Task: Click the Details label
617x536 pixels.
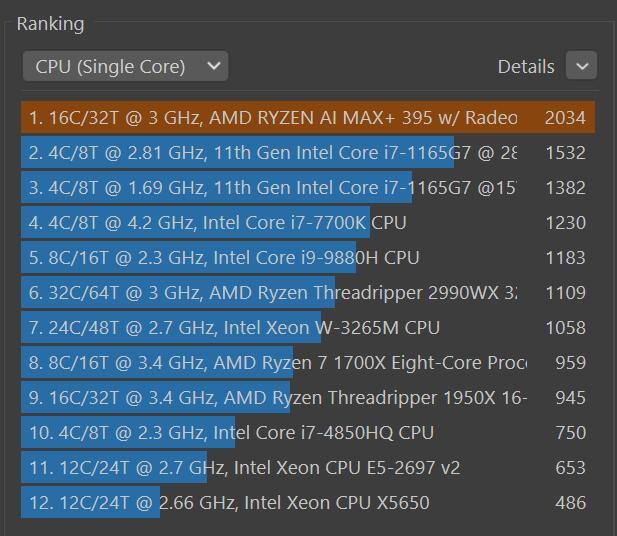Action: click(x=525, y=67)
